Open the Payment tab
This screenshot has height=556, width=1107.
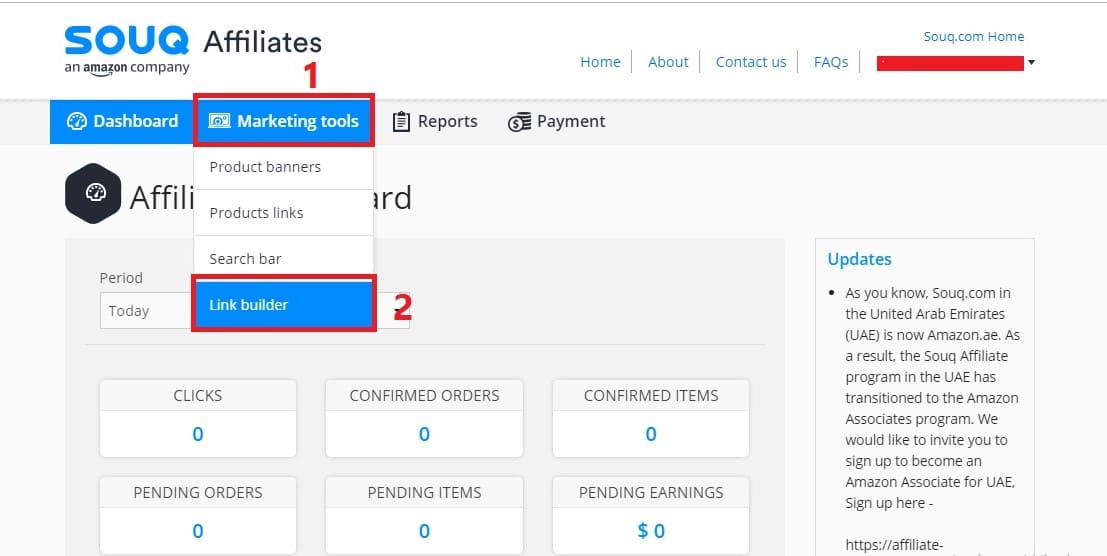(557, 121)
